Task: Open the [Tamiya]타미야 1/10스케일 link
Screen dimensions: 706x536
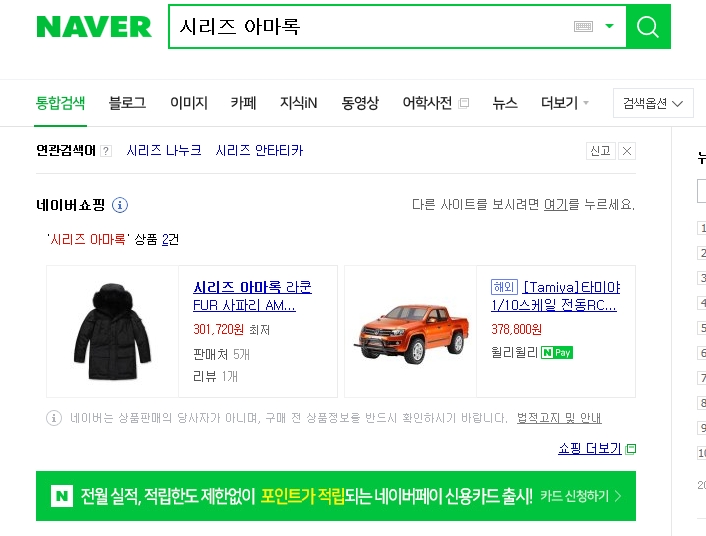Action: tap(556, 296)
